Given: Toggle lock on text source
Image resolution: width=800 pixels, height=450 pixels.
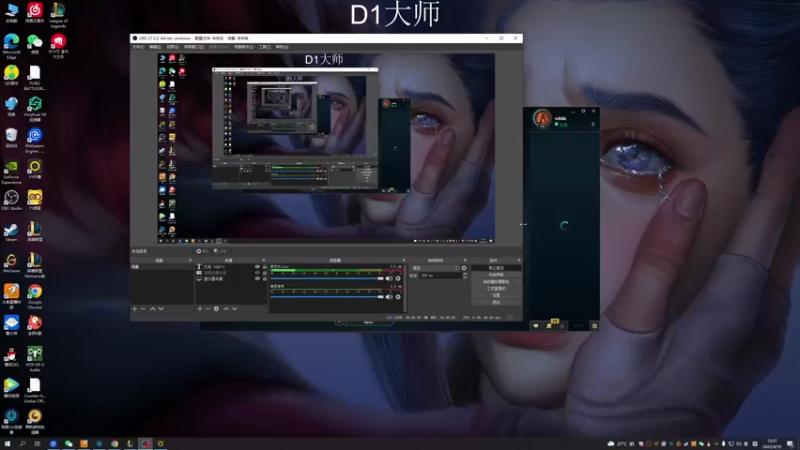Looking at the screenshot, I should click(264, 267).
